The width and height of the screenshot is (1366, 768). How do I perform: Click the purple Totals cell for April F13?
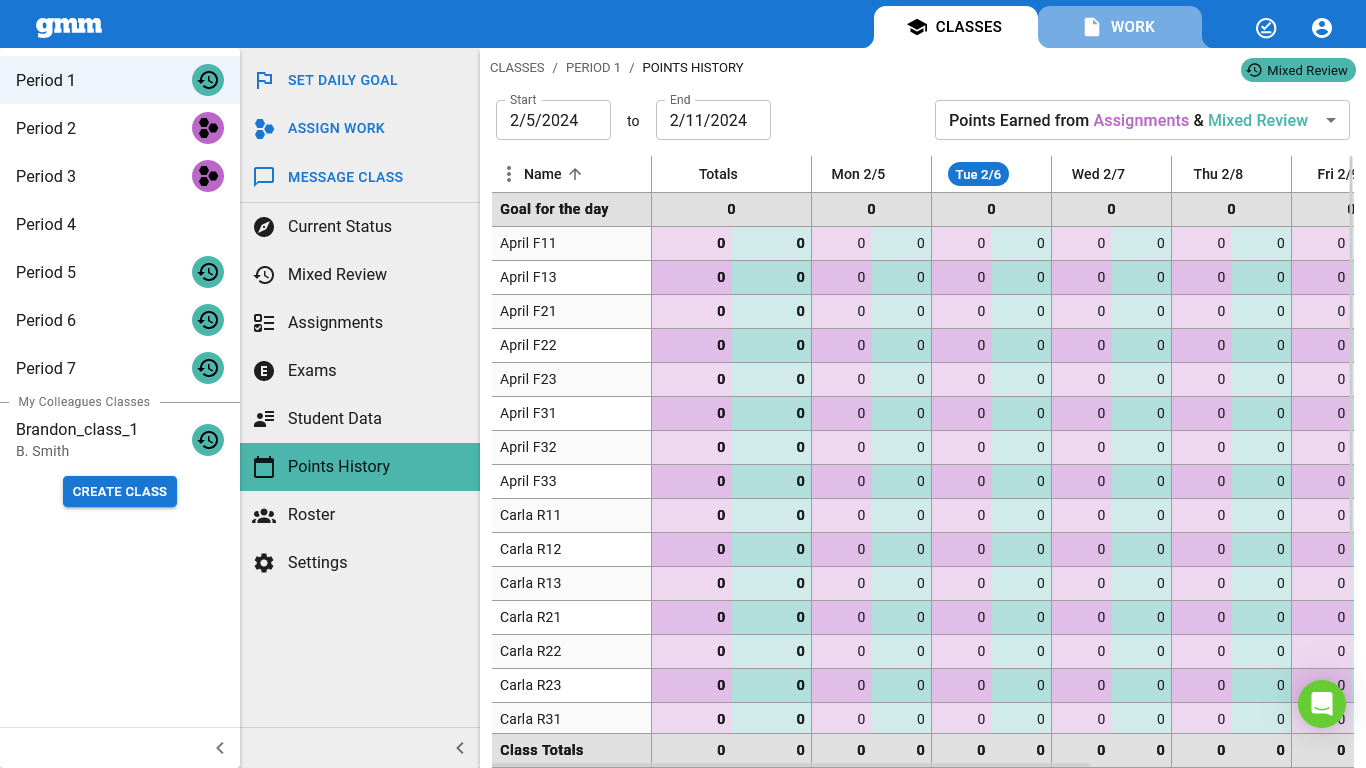[x=692, y=277]
